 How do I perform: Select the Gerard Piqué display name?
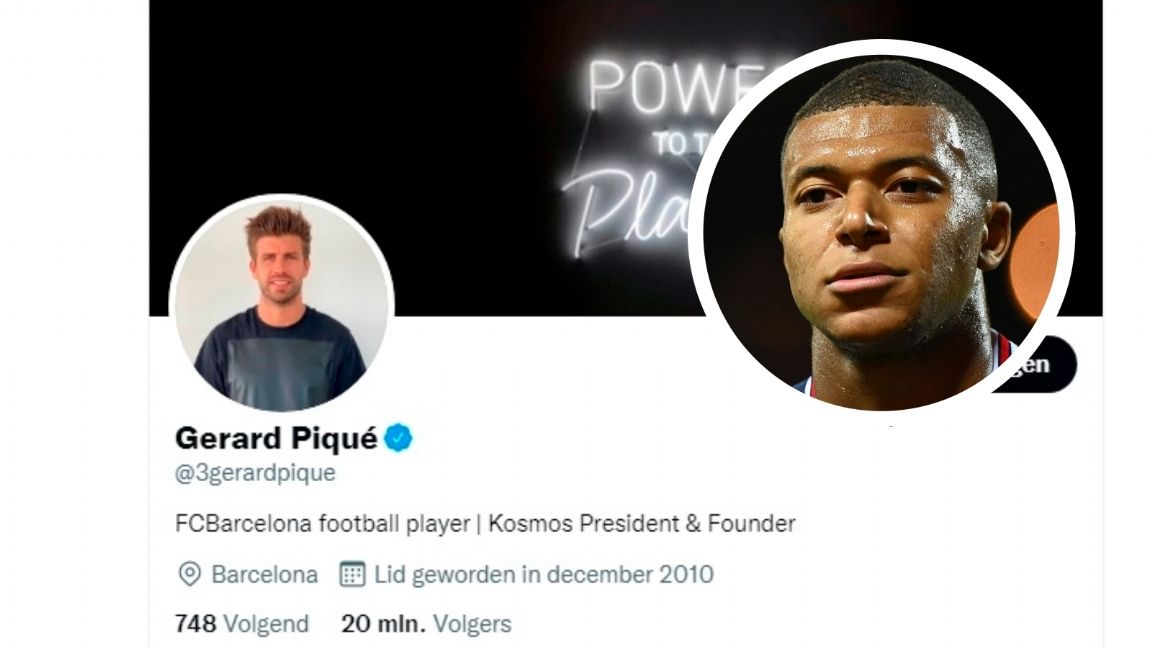click(x=276, y=438)
